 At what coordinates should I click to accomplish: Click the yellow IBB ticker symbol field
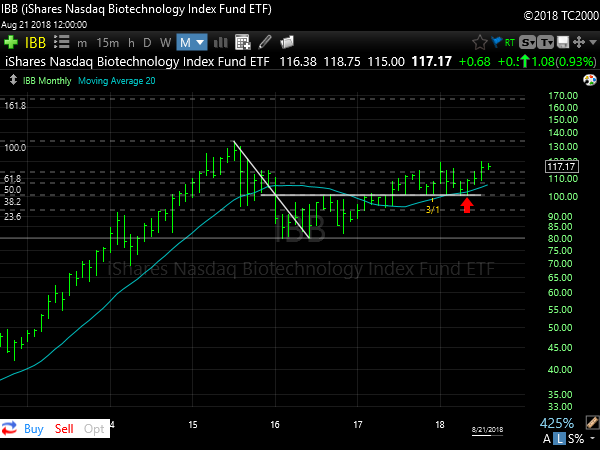pyautogui.click(x=35, y=42)
